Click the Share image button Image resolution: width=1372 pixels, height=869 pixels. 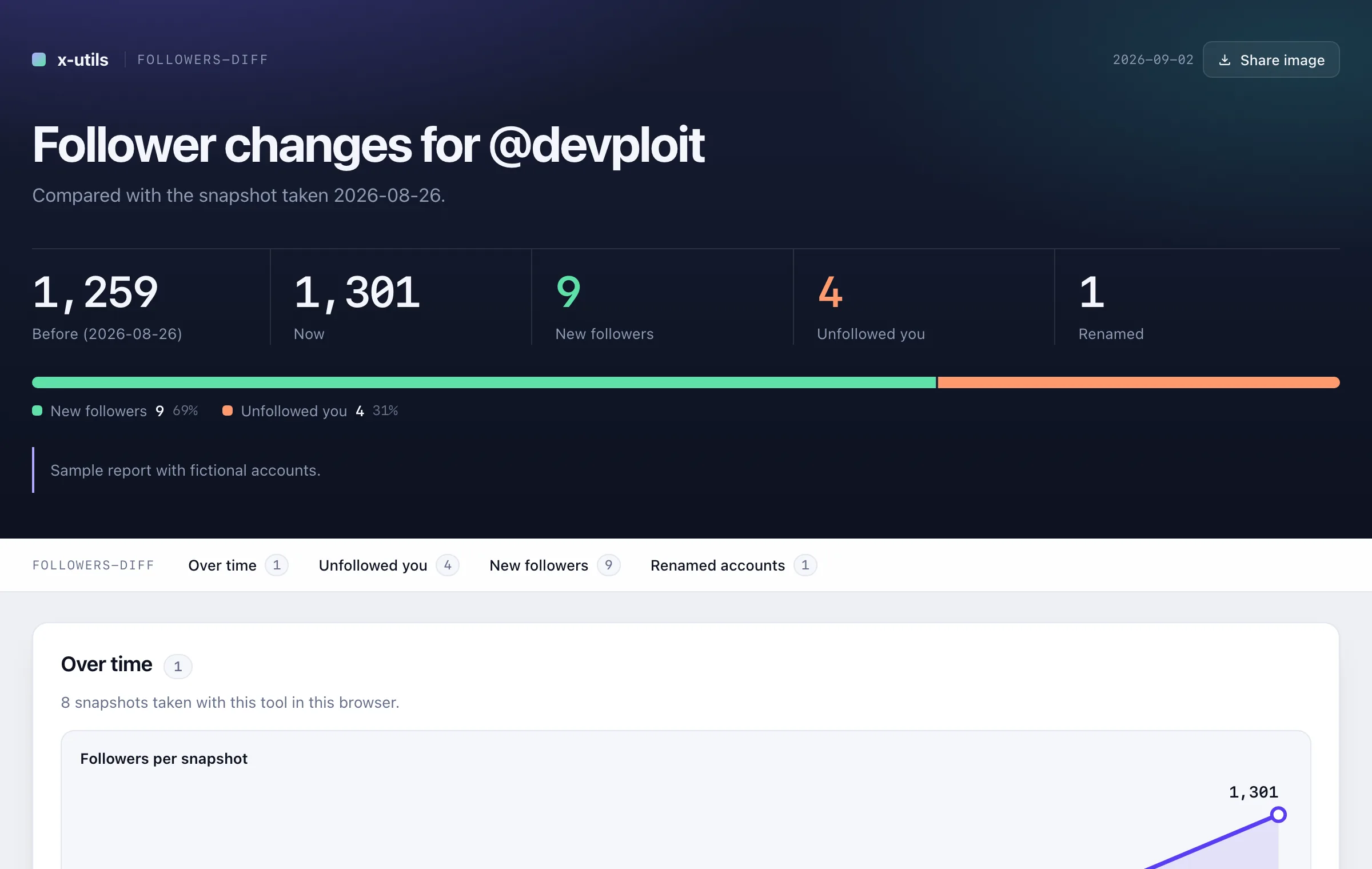[x=1271, y=59]
